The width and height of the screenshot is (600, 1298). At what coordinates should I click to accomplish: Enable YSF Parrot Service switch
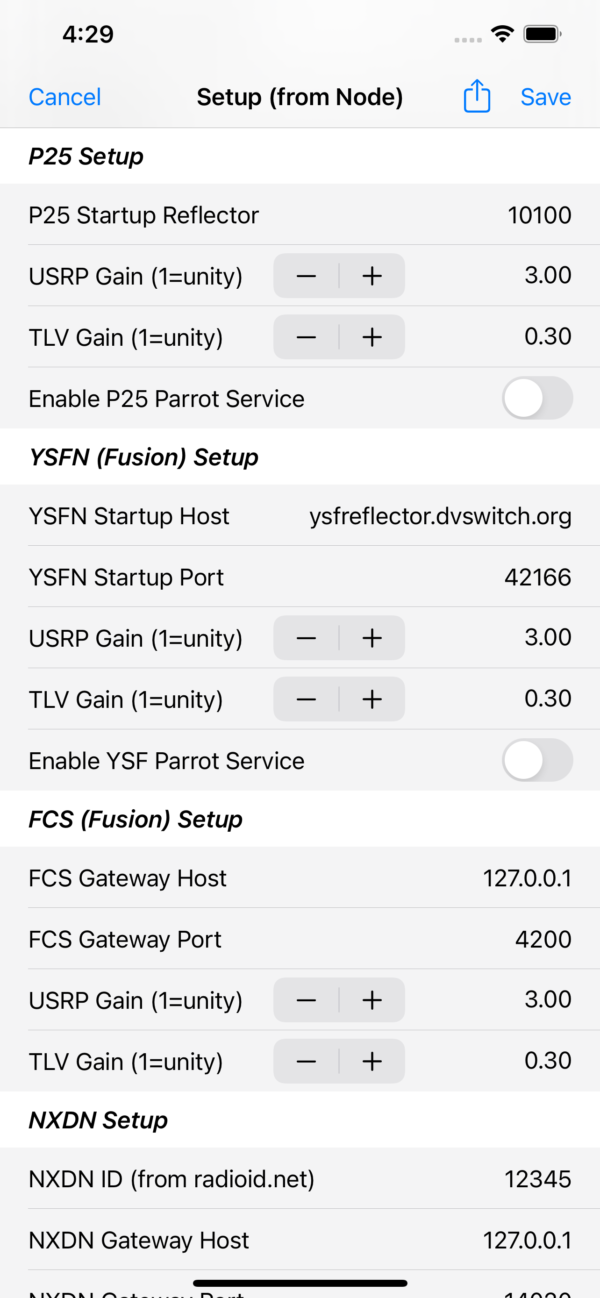click(x=537, y=760)
